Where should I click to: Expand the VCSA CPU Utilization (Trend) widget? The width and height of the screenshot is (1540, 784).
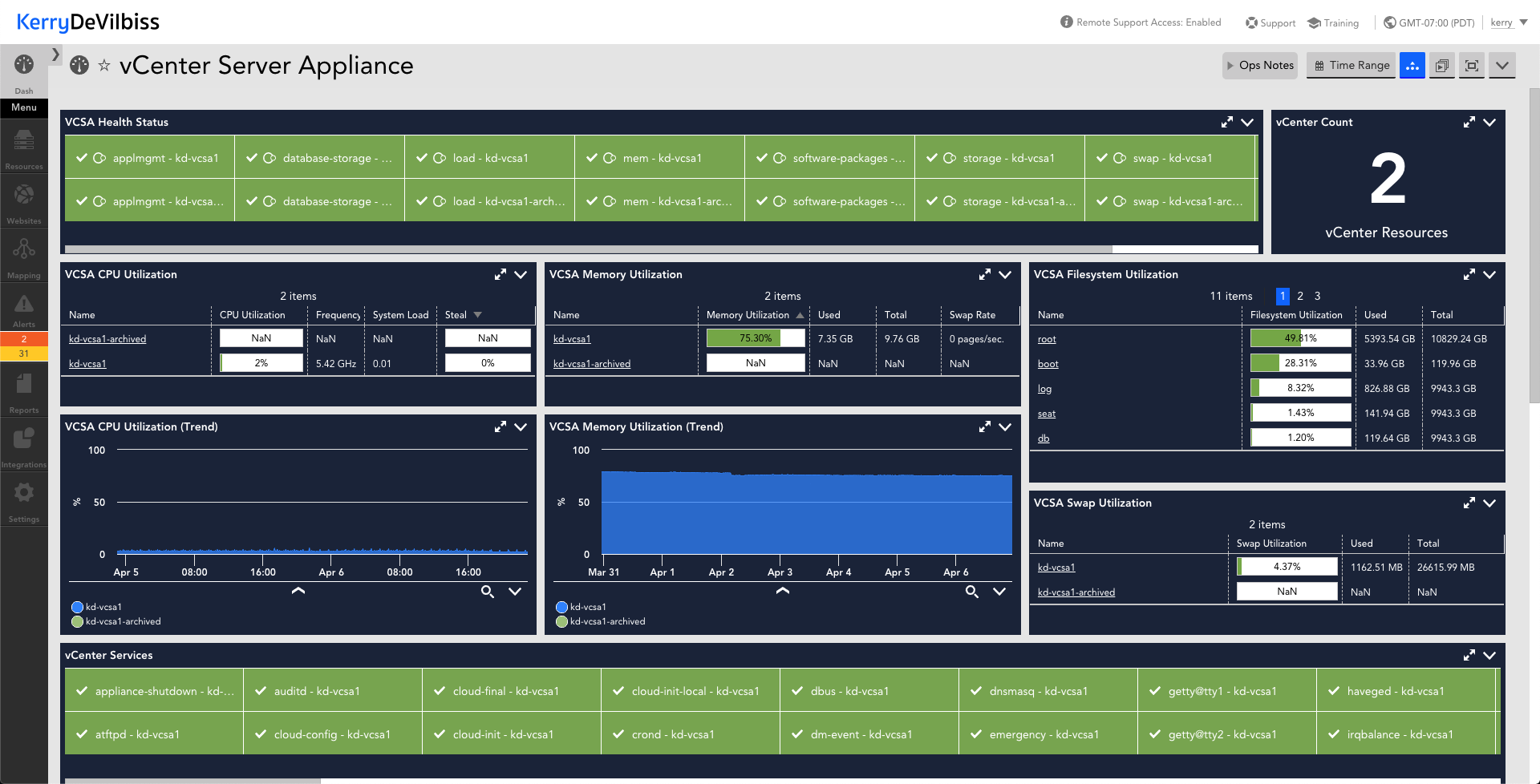pos(500,426)
